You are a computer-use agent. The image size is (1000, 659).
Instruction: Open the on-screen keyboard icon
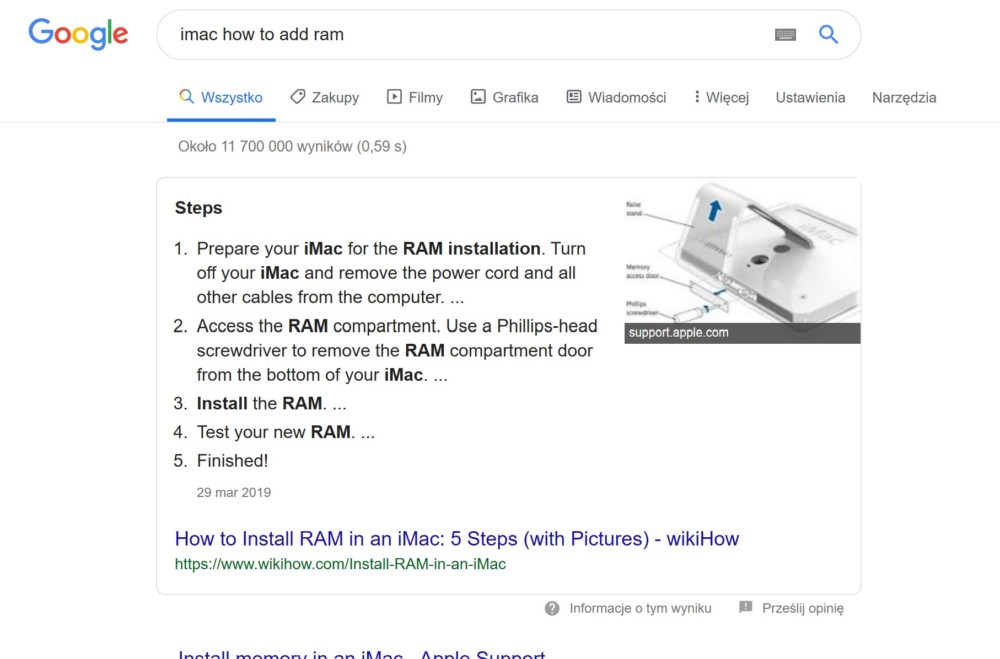pyautogui.click(x=785, y=34)
